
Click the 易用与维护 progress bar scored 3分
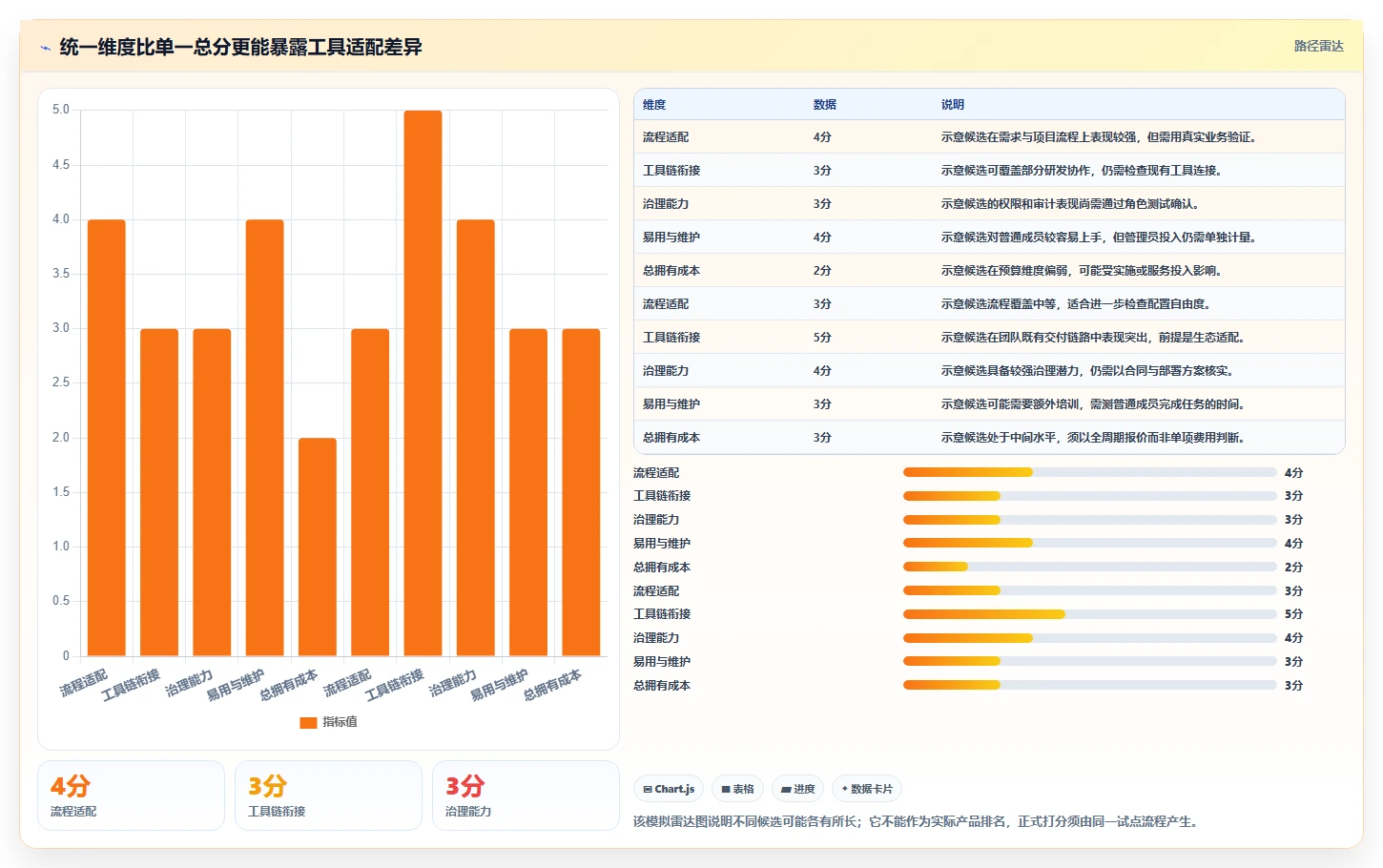pos(1089,661)
